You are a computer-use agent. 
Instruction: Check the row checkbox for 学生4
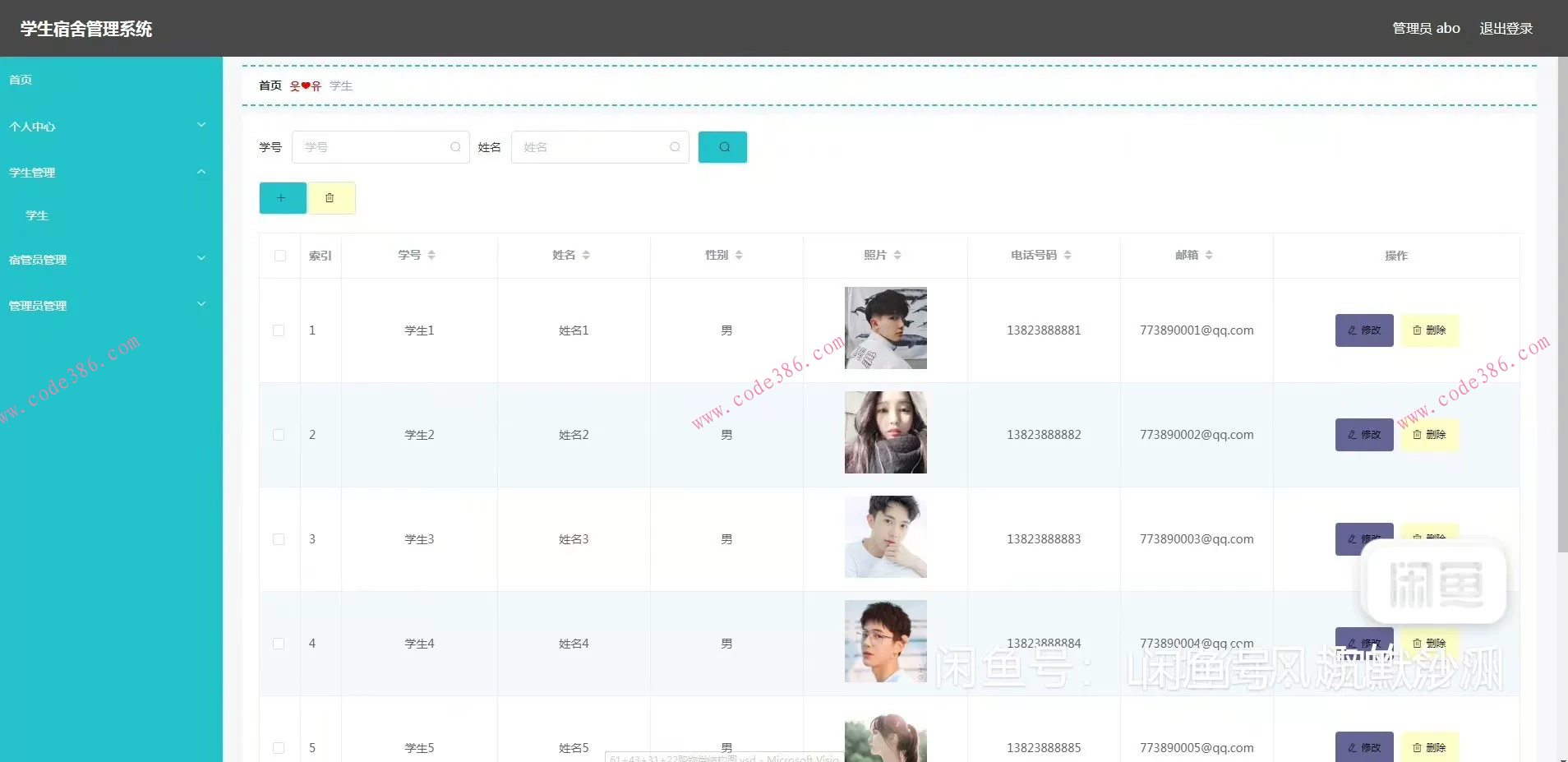click(x=279, y=644)
